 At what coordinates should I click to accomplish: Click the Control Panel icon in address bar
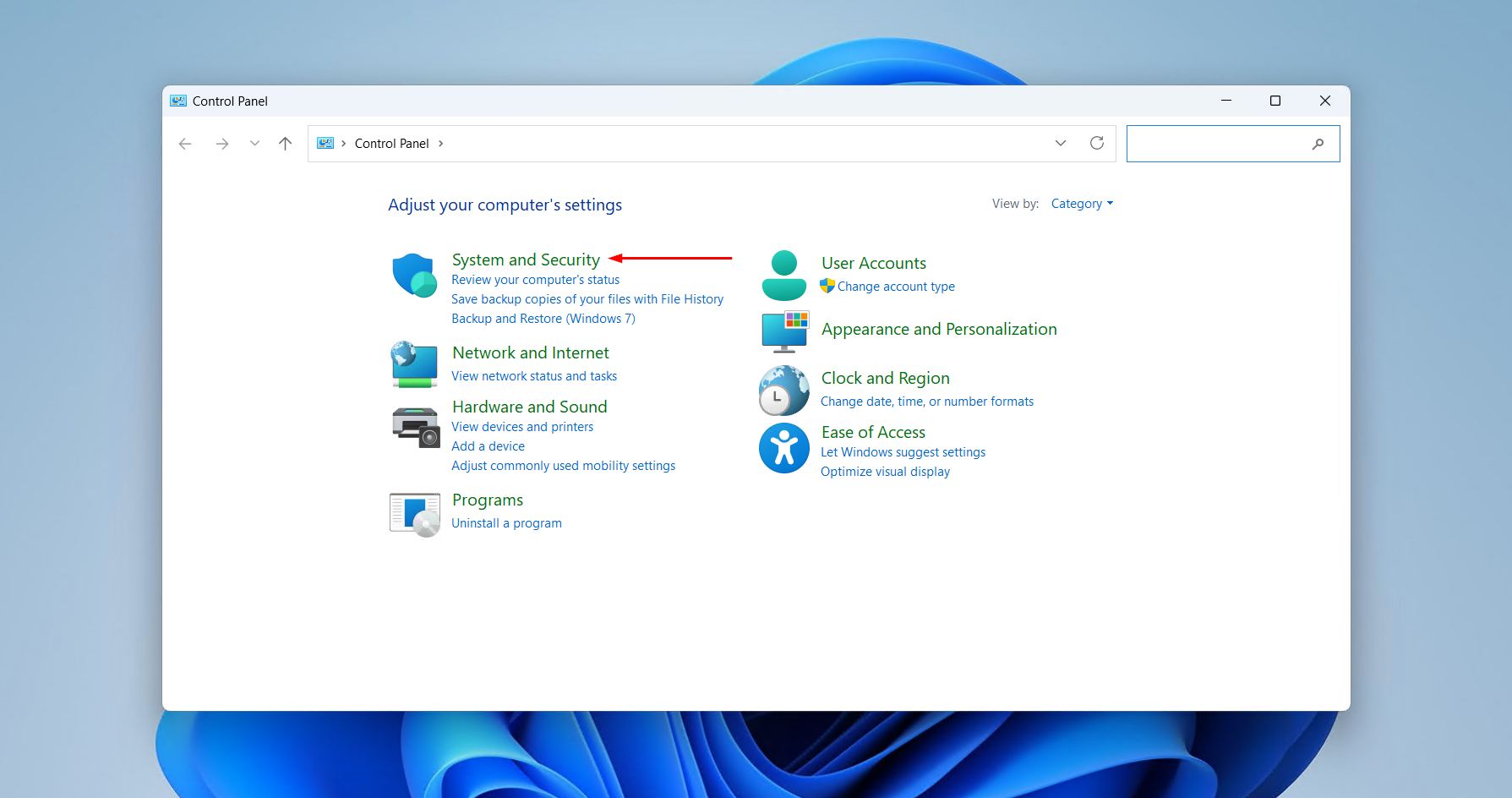pos(325,144)
